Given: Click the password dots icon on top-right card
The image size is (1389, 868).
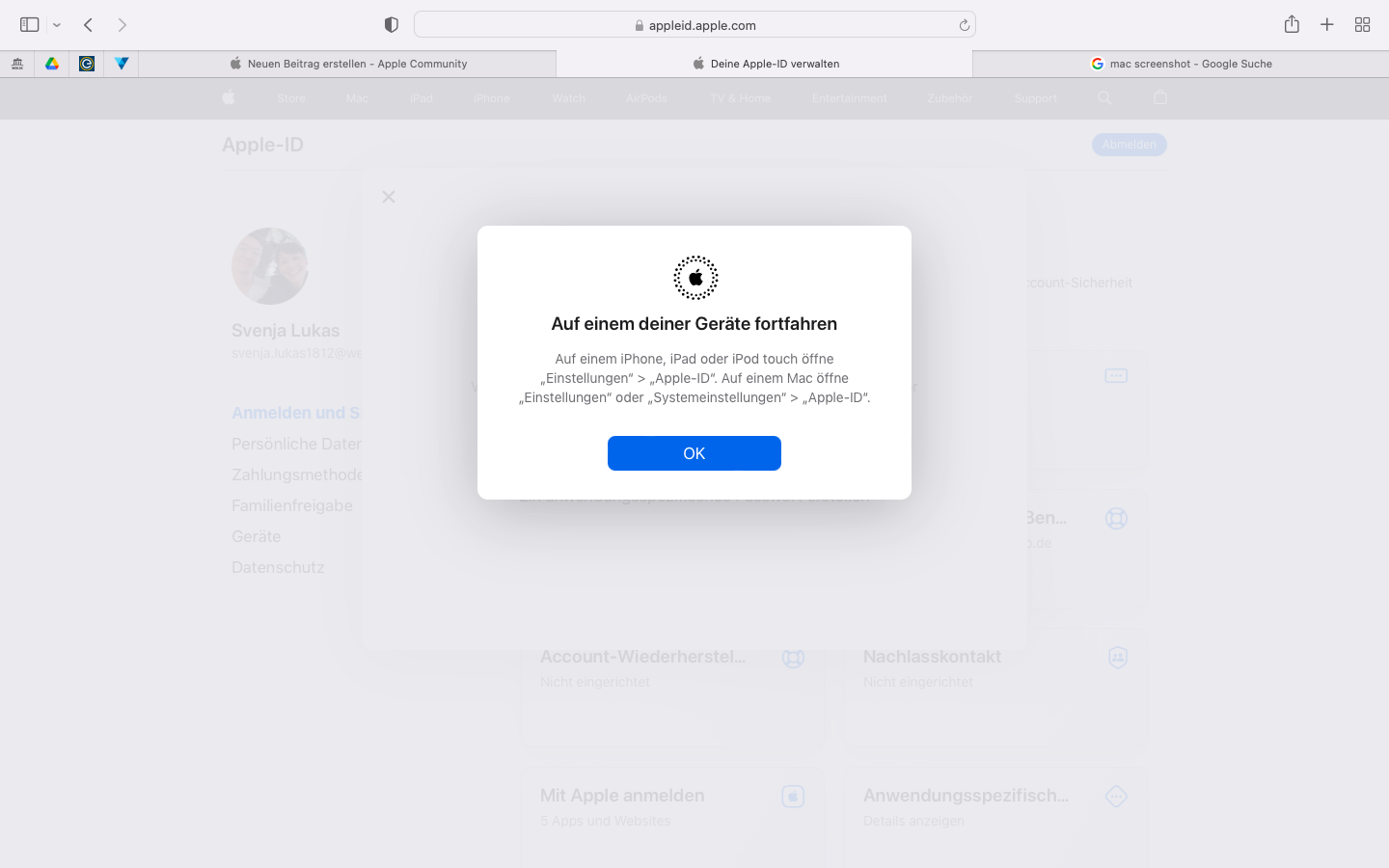Looking at the screenshot, I should coord(1116,376).
